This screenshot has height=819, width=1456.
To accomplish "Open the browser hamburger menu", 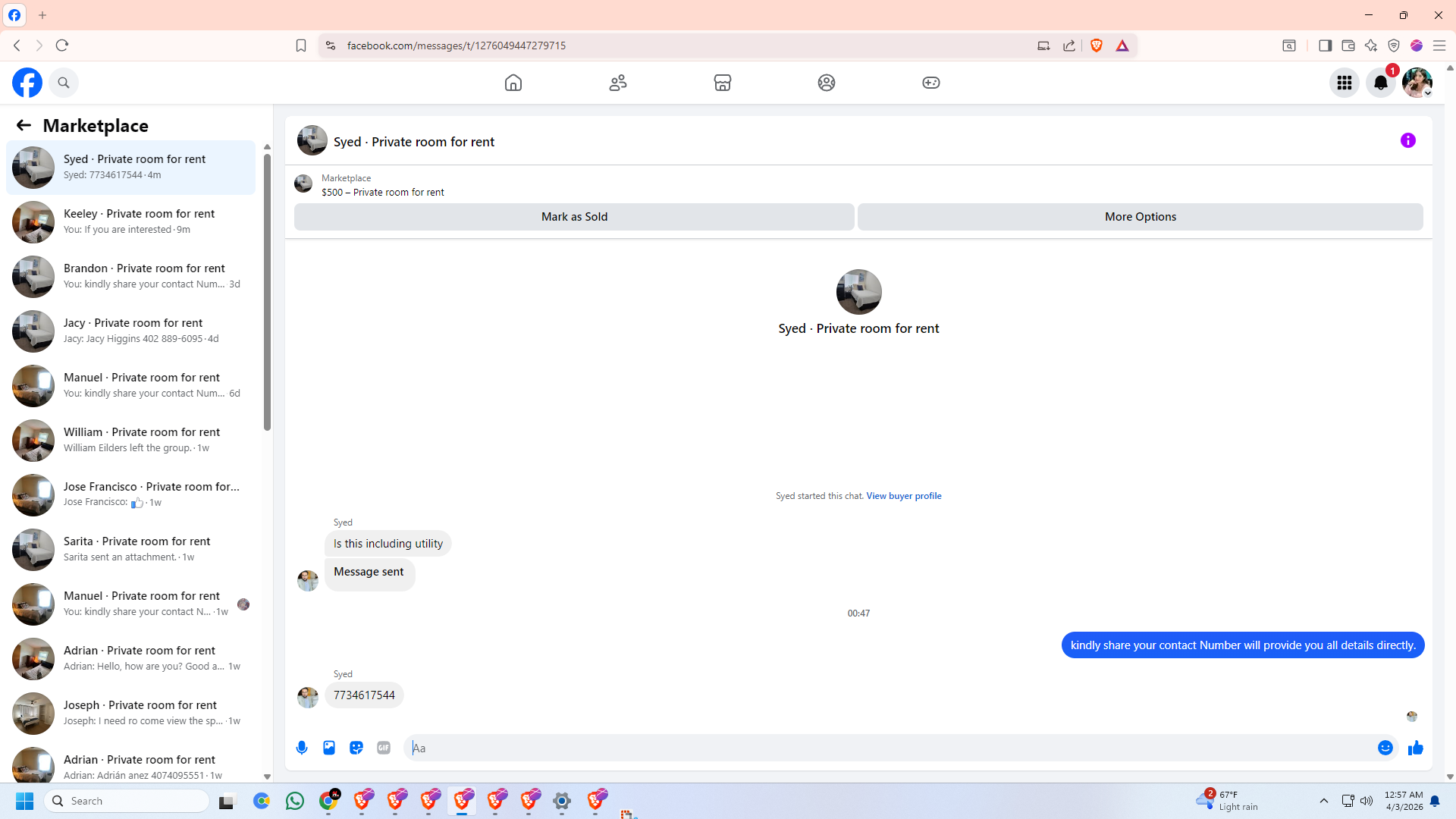I will (x=1439, y=45).
